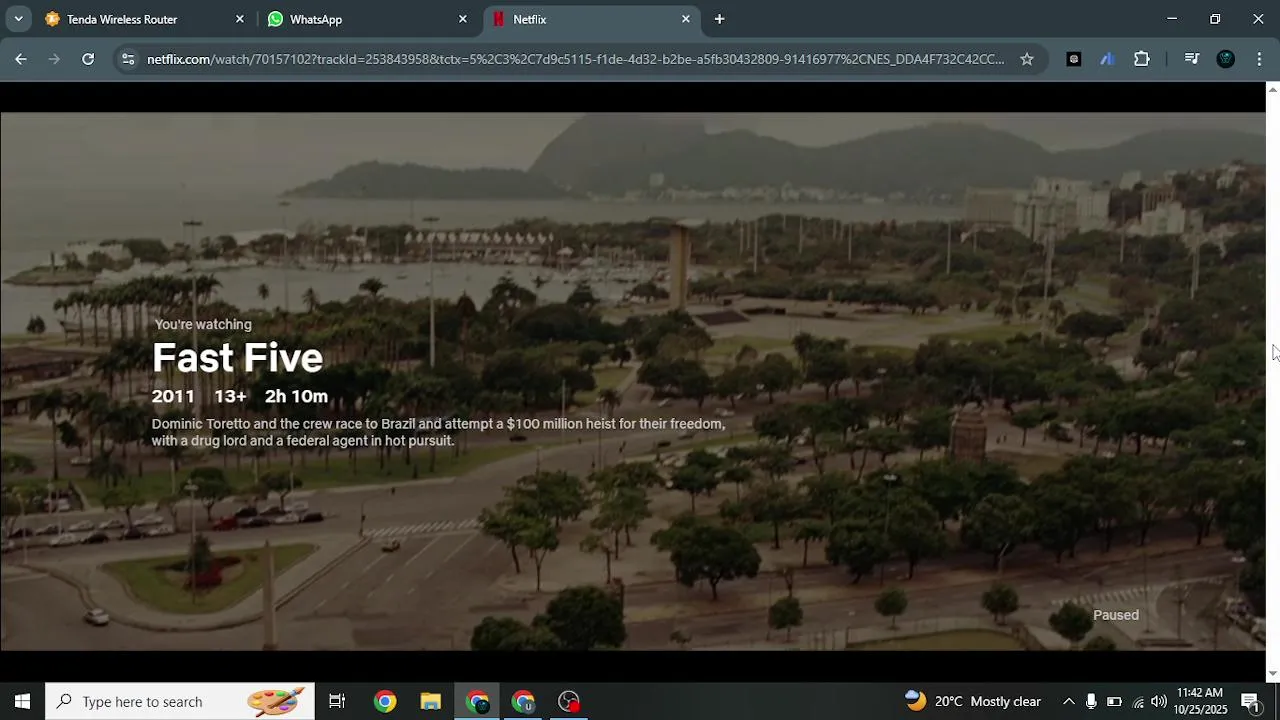Bookmark this page with the star
The image size is (1280, 720).
[x=1027, y=59]
